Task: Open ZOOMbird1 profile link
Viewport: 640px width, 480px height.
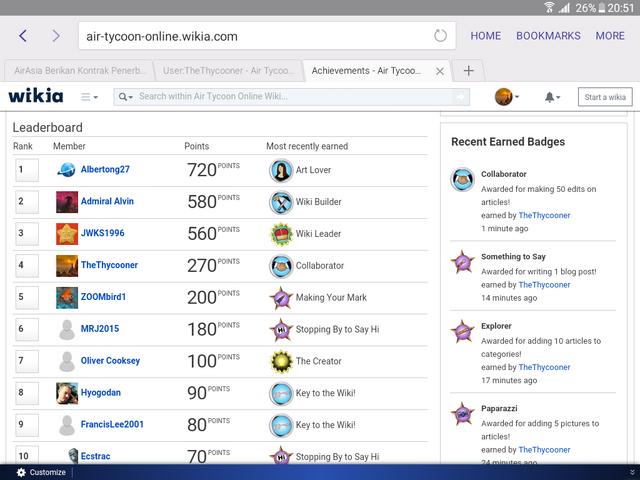Action: pos(103,297)
